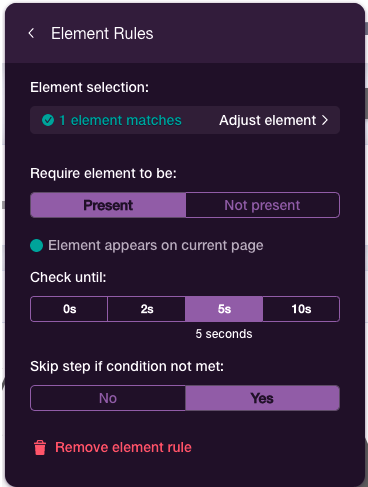Click Element appears on current page text
368x487 pixels.
(156, 246)
